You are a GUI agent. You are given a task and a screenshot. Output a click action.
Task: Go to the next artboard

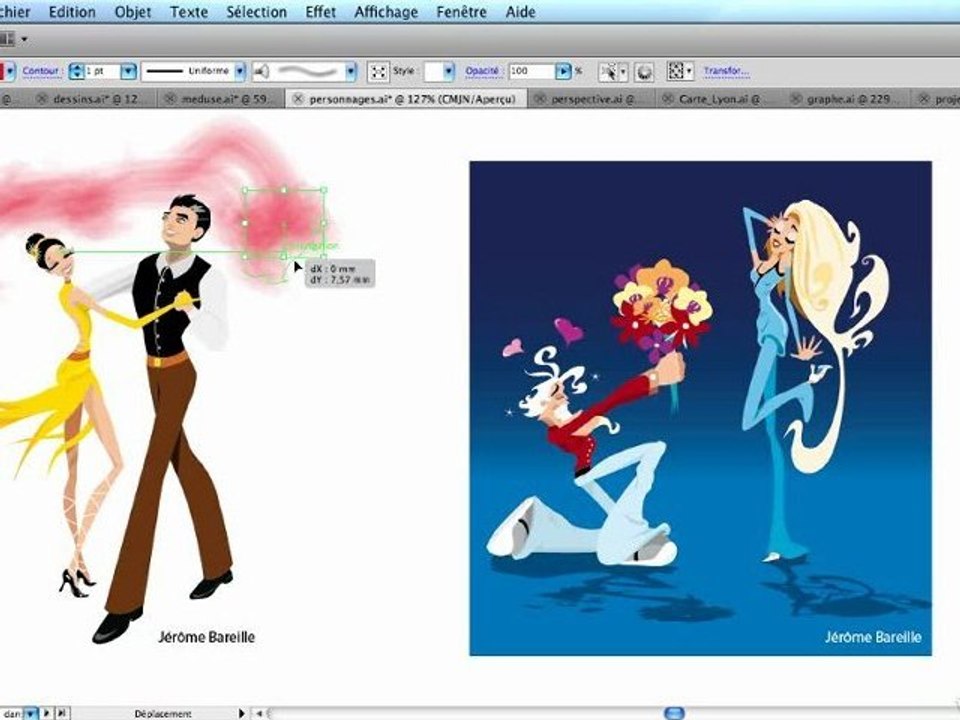tap(47, 713)
